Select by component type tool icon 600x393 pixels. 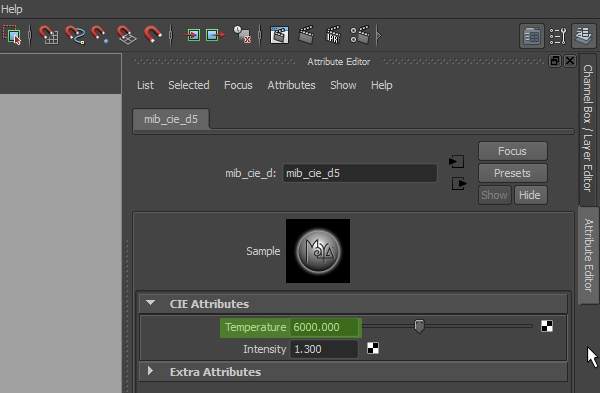pos(12,36)
